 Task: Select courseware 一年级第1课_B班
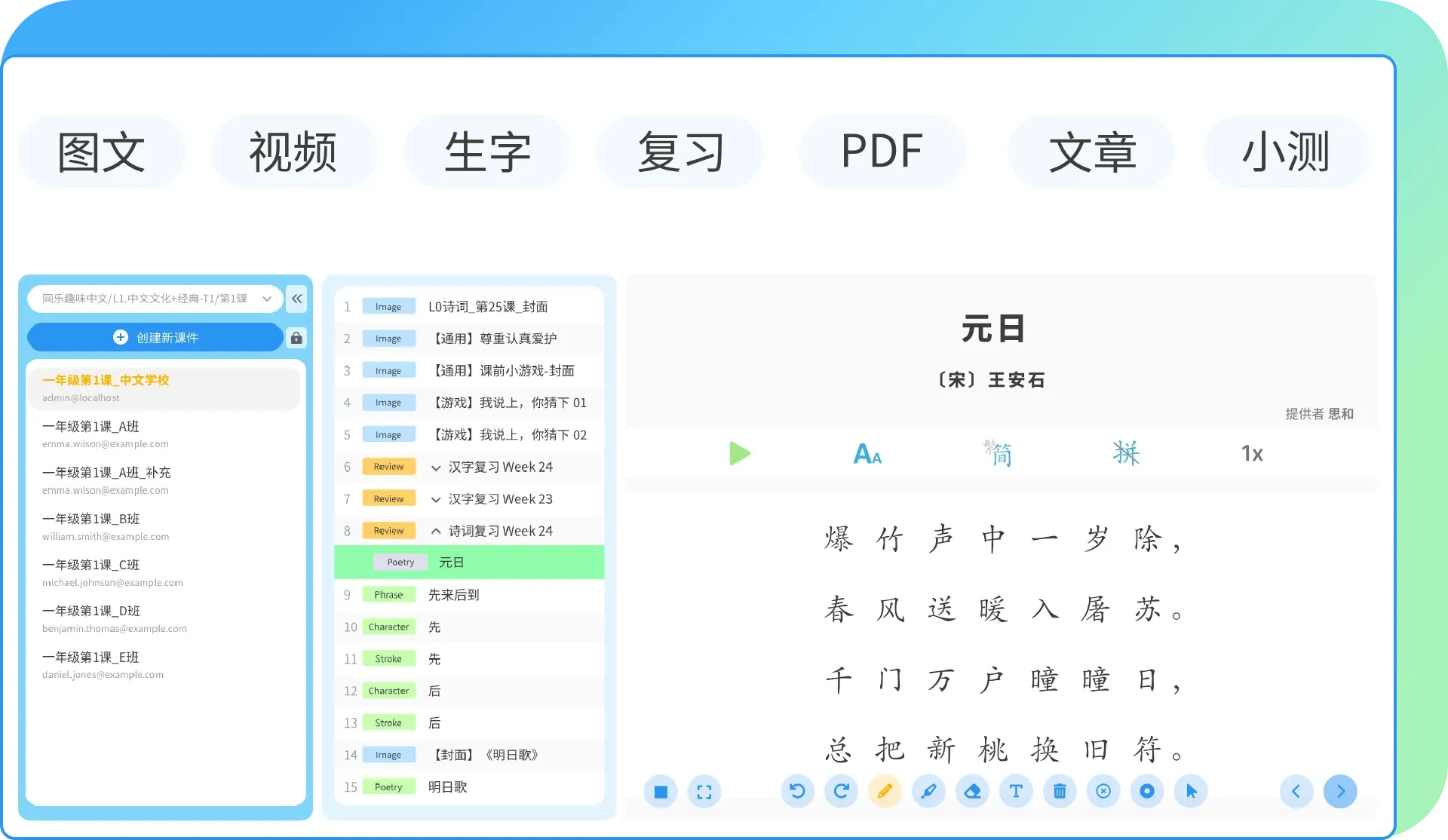pyautogui.click(x=164, y=526)
